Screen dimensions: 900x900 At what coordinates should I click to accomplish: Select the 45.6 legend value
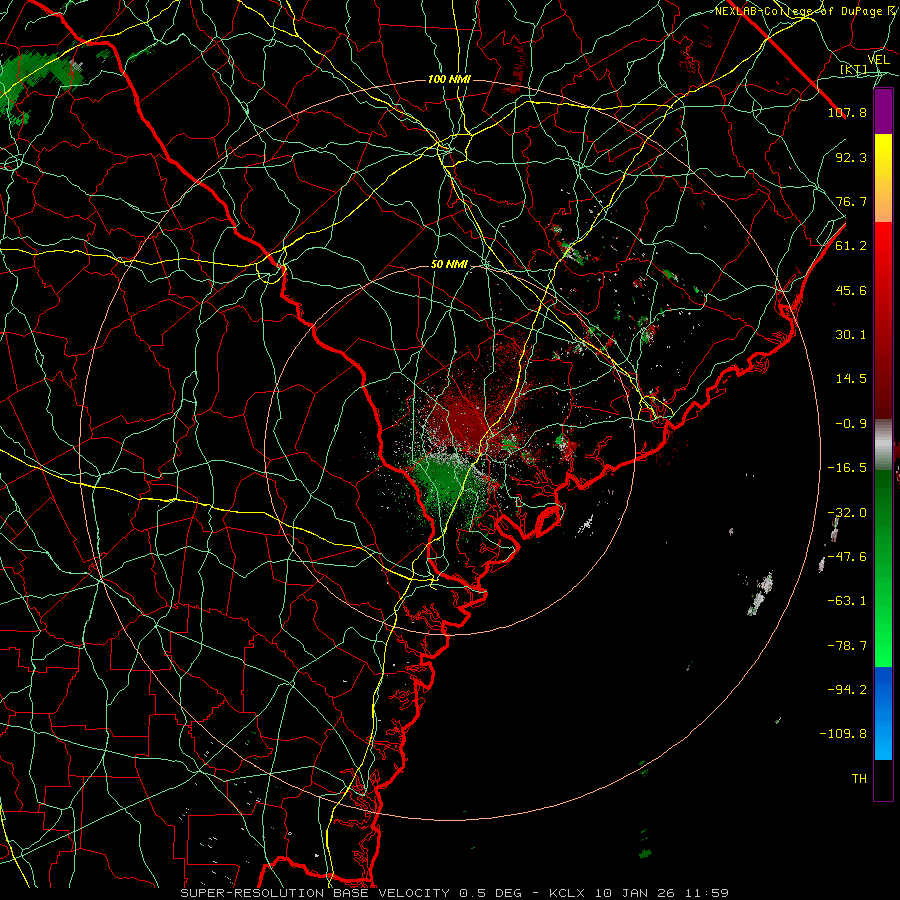[851, 290]
